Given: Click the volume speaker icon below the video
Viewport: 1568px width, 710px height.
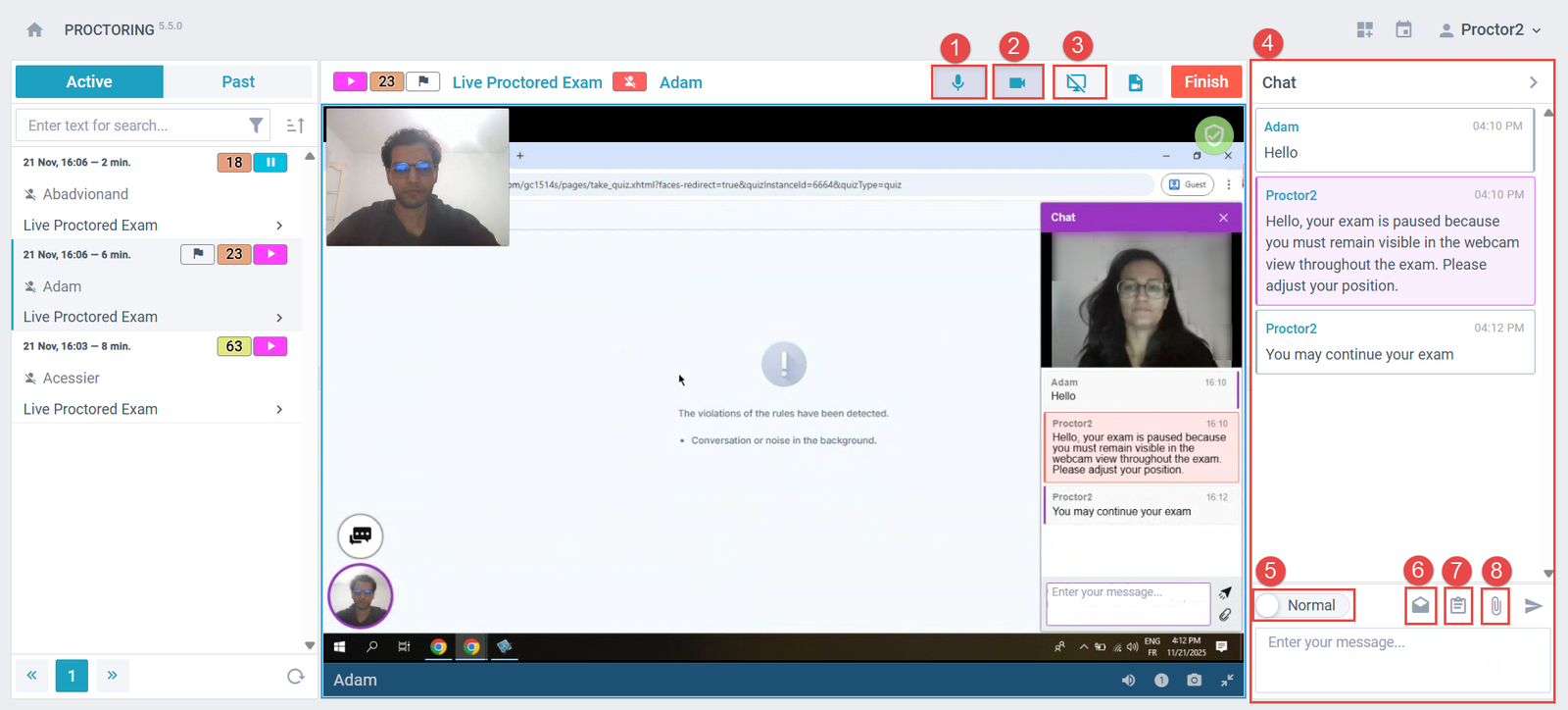Looking at the screenshot, I should [1128, 680].
